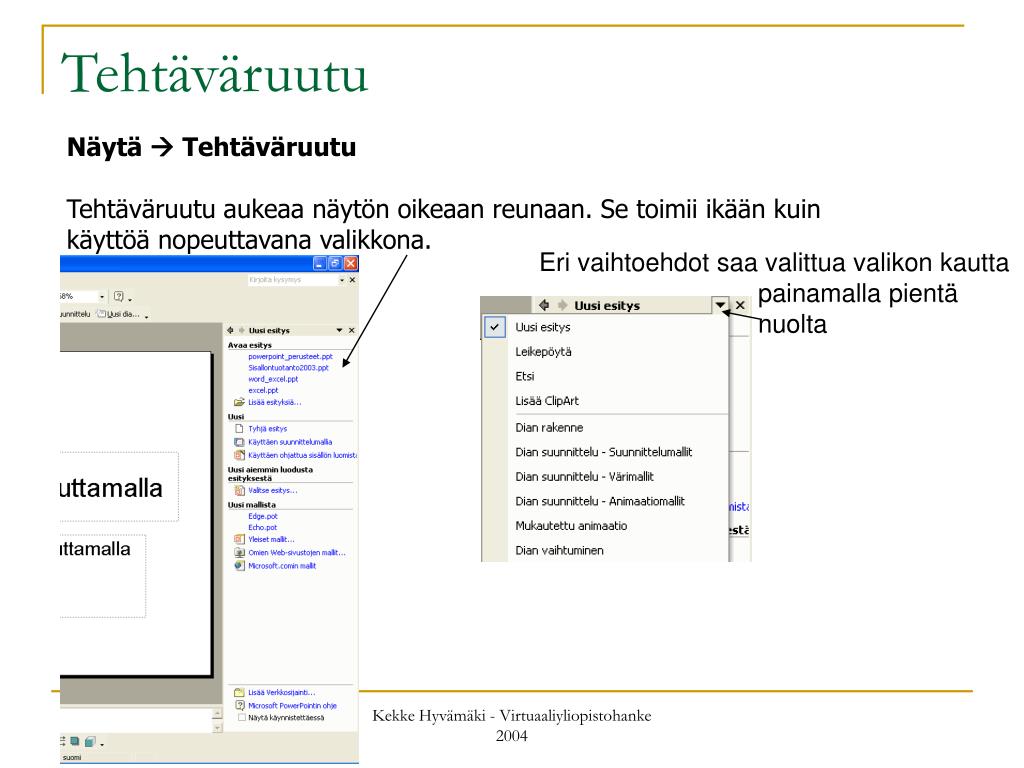1024x768 pixels.
Task: Open the zoom percentage dropdown arrow
Action: pyautogui.click(x=102, y=296)
